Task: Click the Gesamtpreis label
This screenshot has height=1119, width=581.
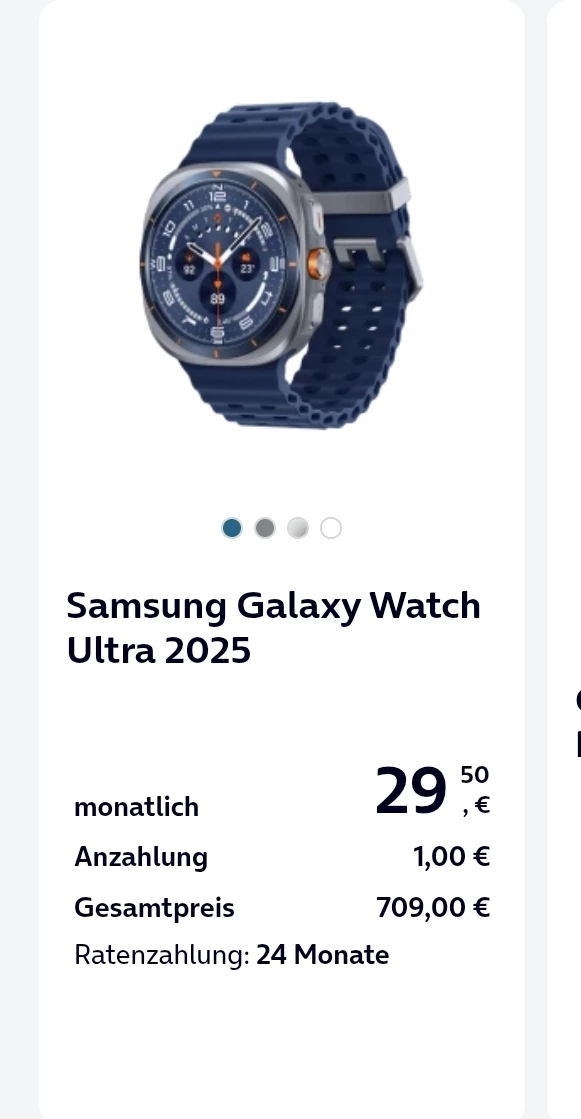Action: pyautogui.click(x=154, y=908)
